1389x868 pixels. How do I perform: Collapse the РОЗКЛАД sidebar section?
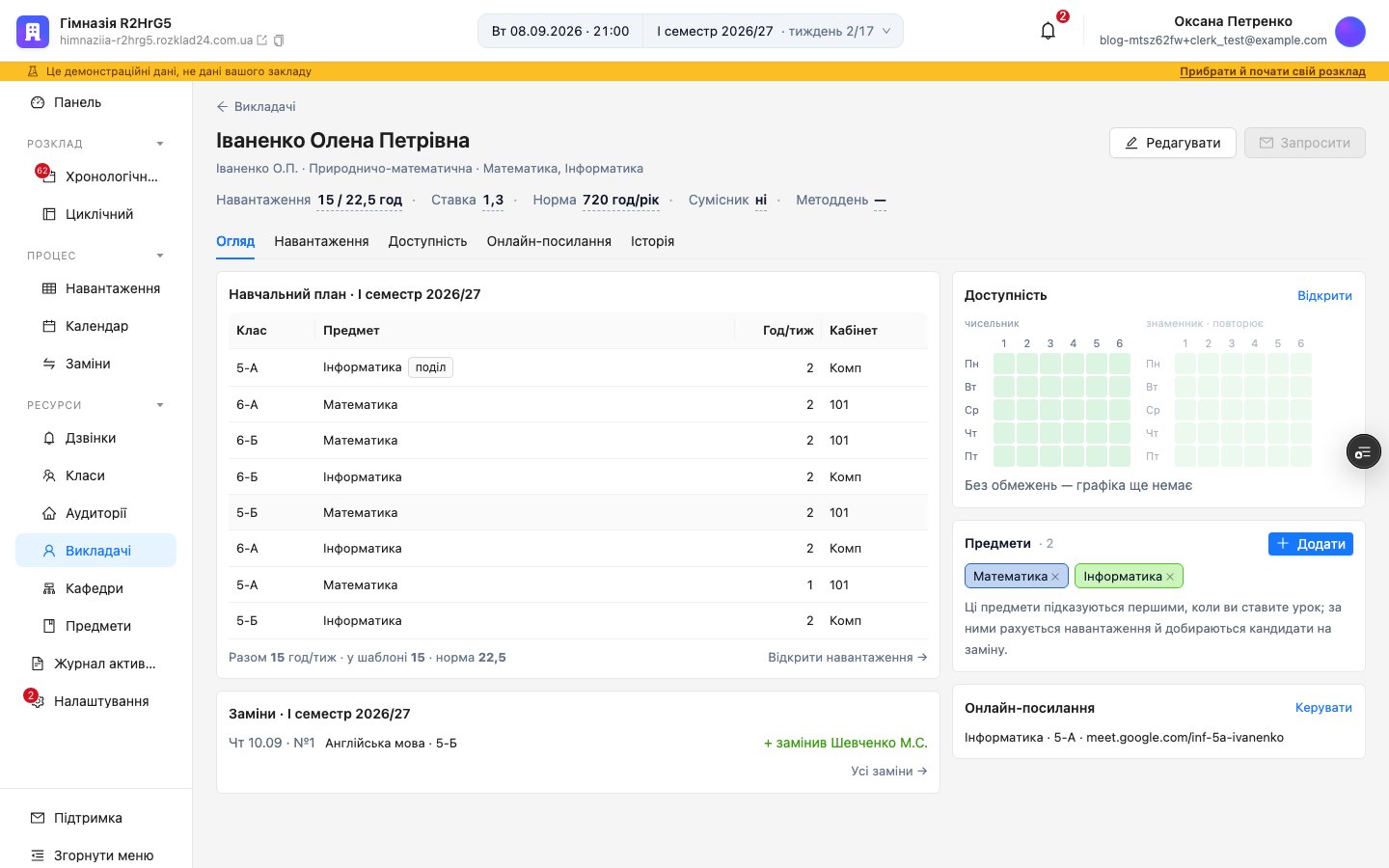pos(160,144)
